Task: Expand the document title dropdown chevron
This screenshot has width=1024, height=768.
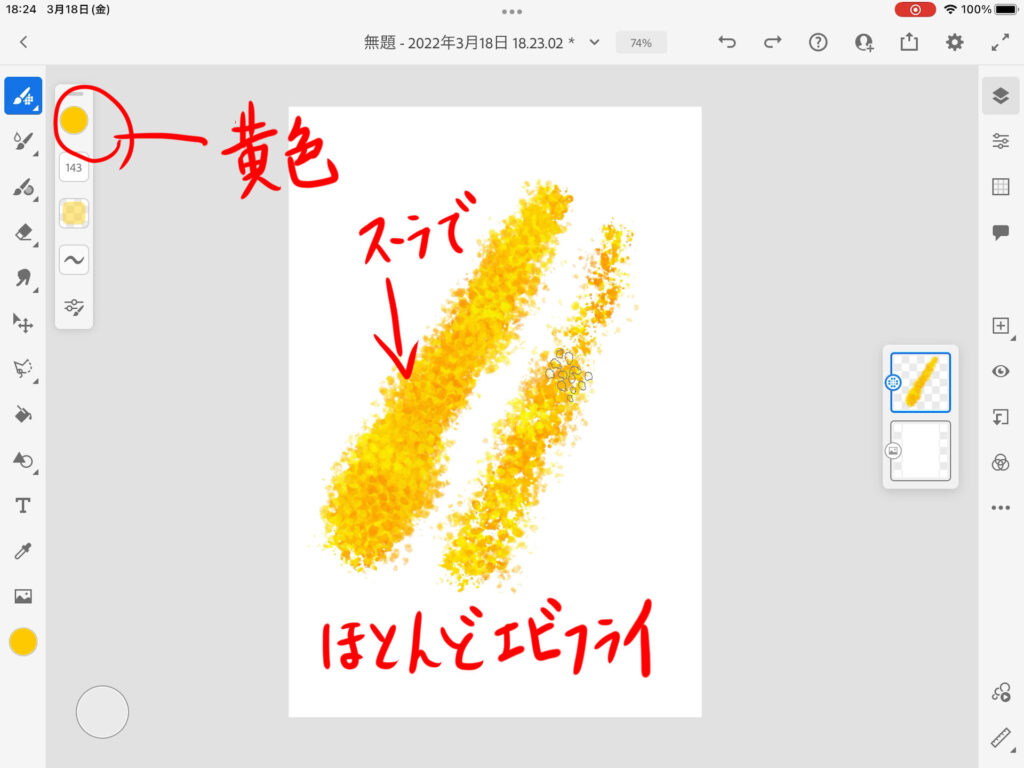Action: click(x=594, y=42)
